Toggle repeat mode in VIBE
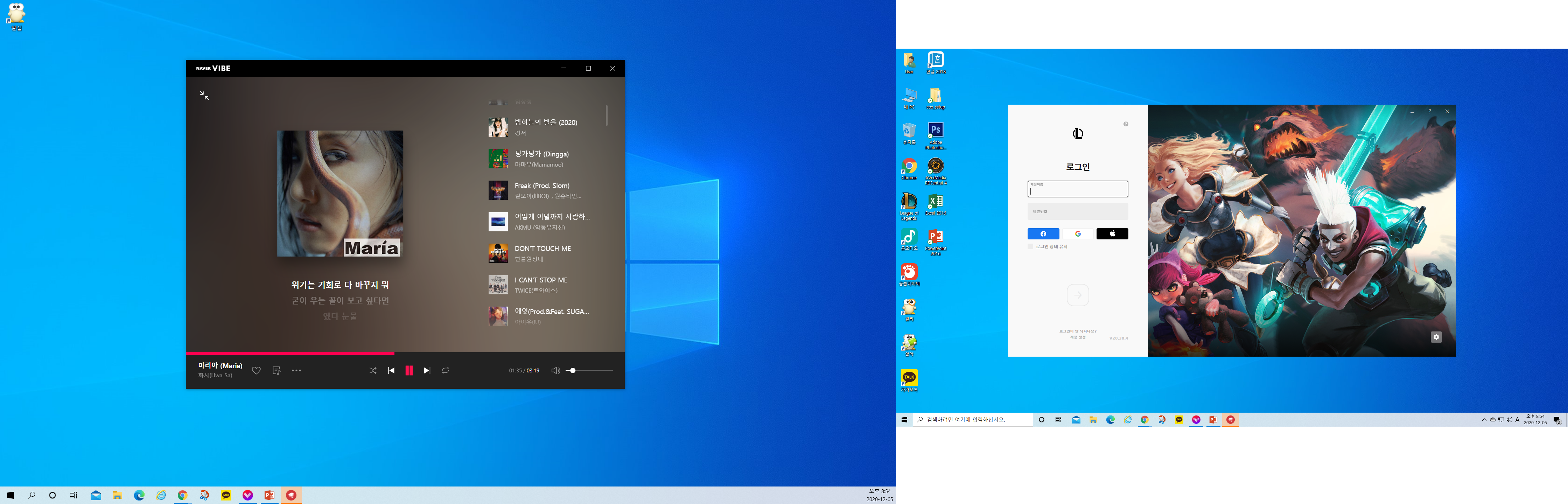This screenshot has width=1568, height=504. click(446, 371)
